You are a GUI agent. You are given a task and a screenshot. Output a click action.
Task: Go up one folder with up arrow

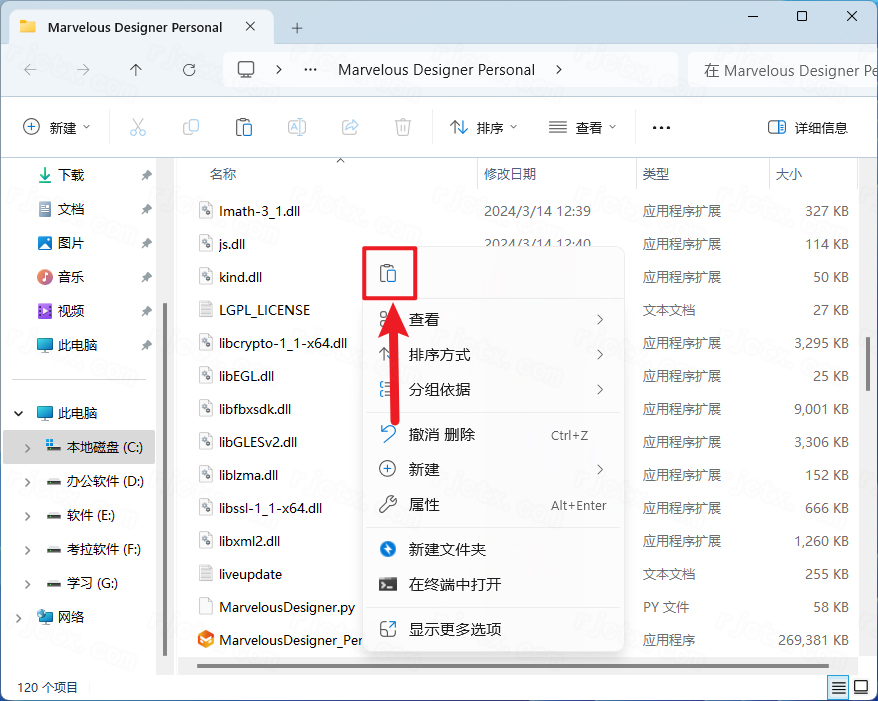click(136, 70)
